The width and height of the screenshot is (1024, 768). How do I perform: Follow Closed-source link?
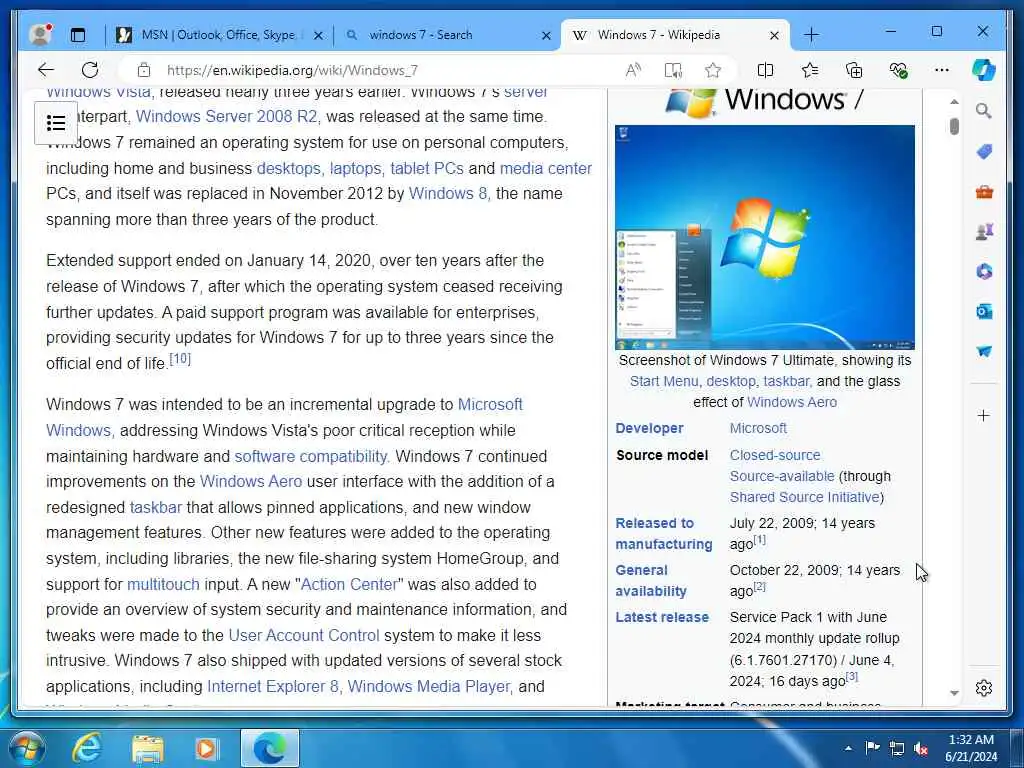pos(775,455)
